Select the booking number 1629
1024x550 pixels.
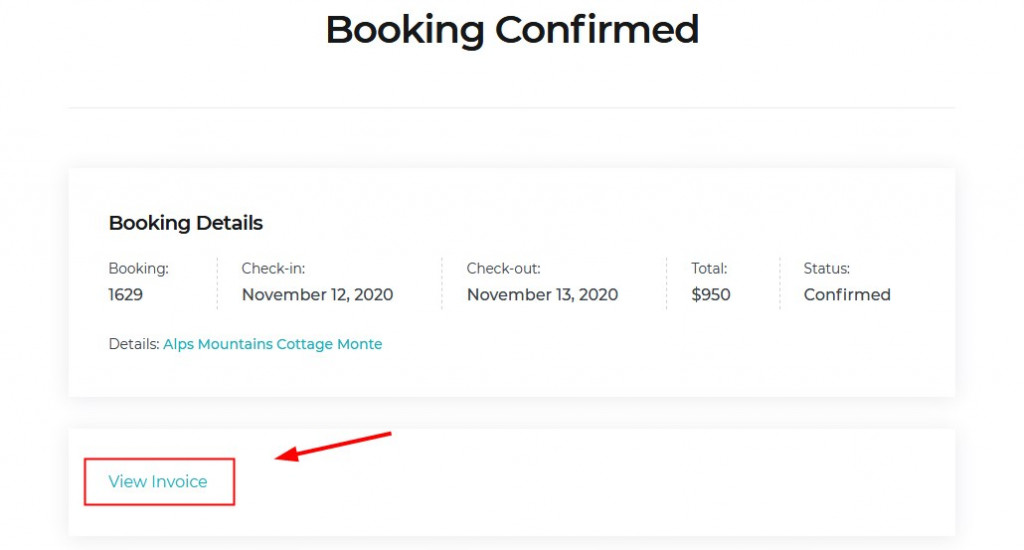[126, 295]
